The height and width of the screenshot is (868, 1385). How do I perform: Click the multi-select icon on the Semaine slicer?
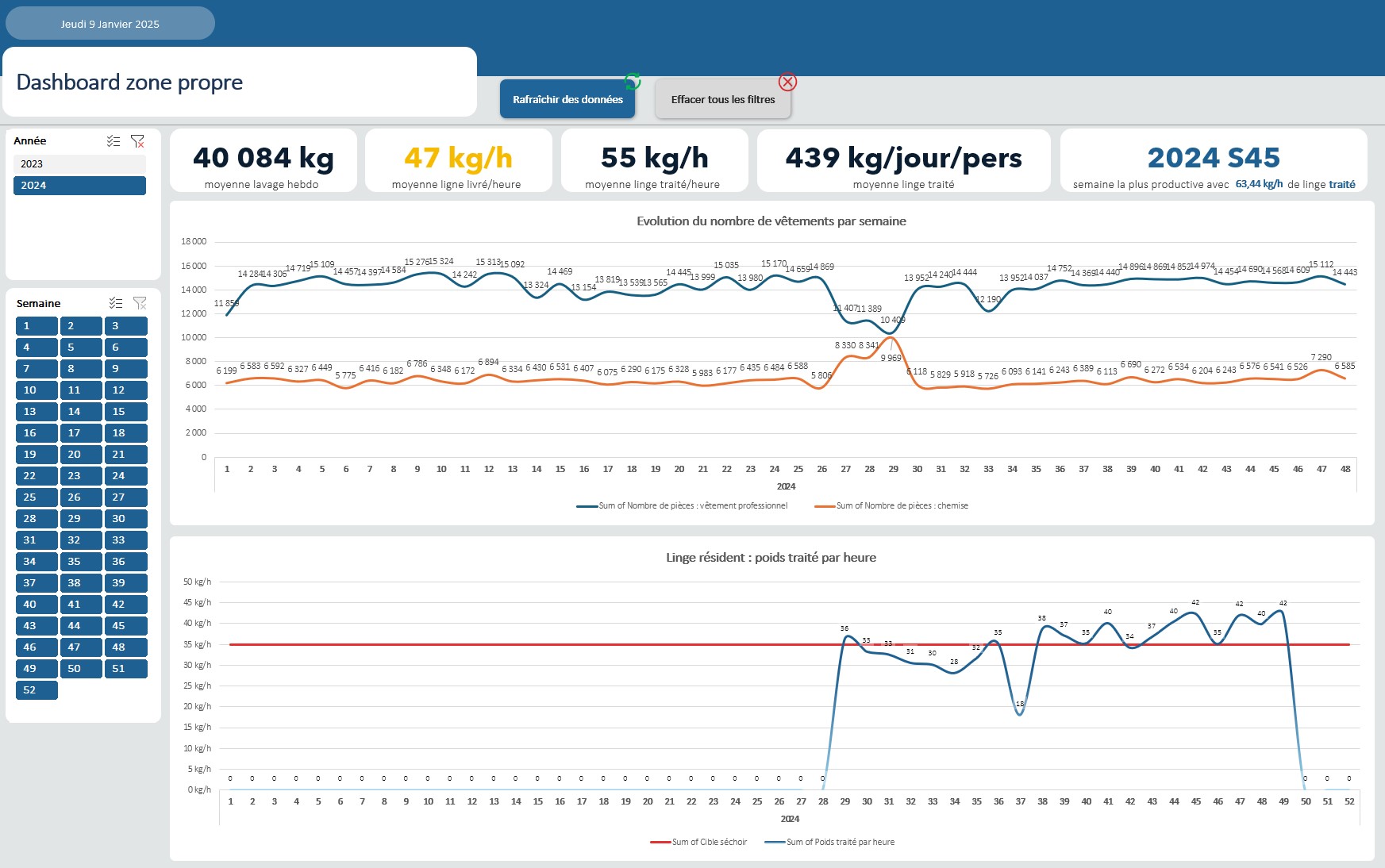[115, 303]
